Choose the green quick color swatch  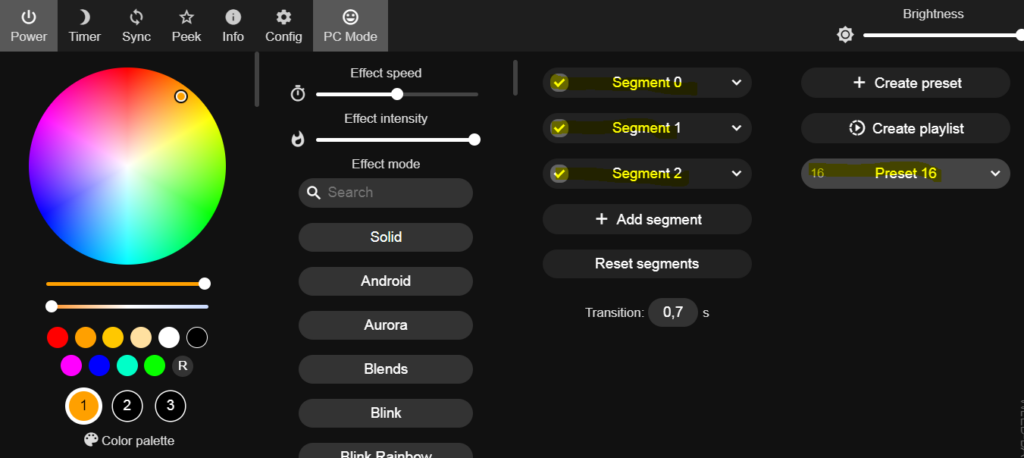coord(155,366)
